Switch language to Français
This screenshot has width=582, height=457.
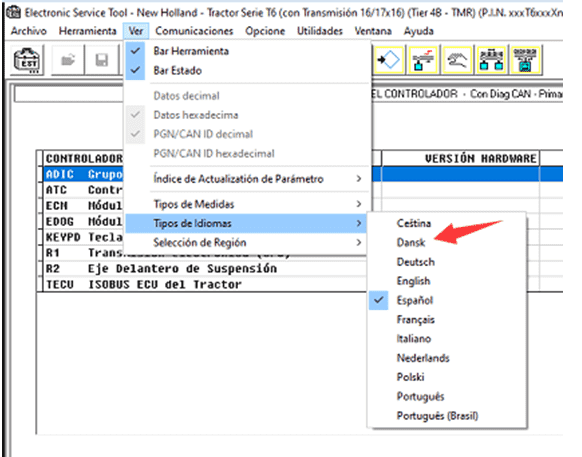pyautogui.click(x=447, y=319)
